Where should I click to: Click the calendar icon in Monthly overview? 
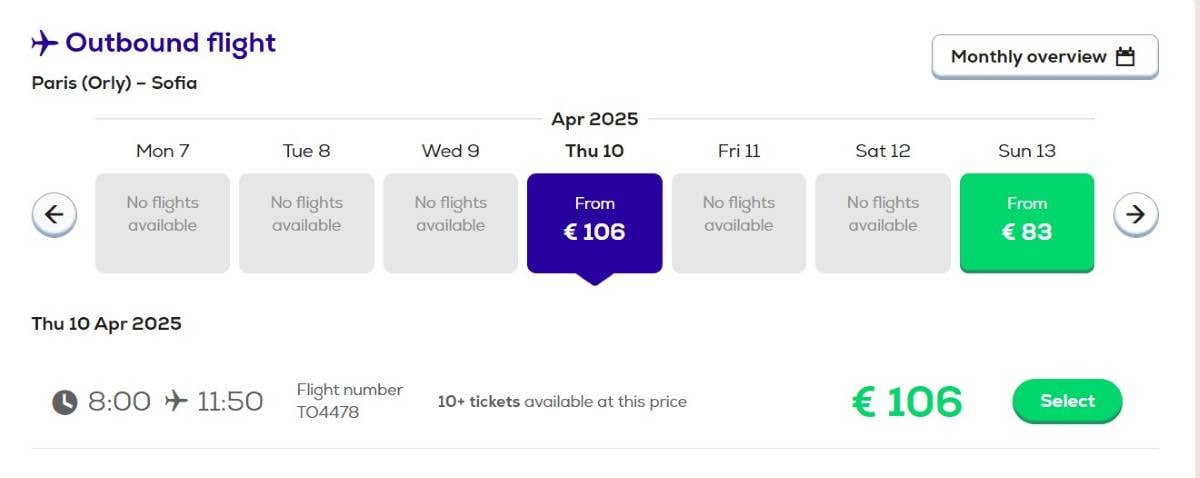(x=1126, y=57)
